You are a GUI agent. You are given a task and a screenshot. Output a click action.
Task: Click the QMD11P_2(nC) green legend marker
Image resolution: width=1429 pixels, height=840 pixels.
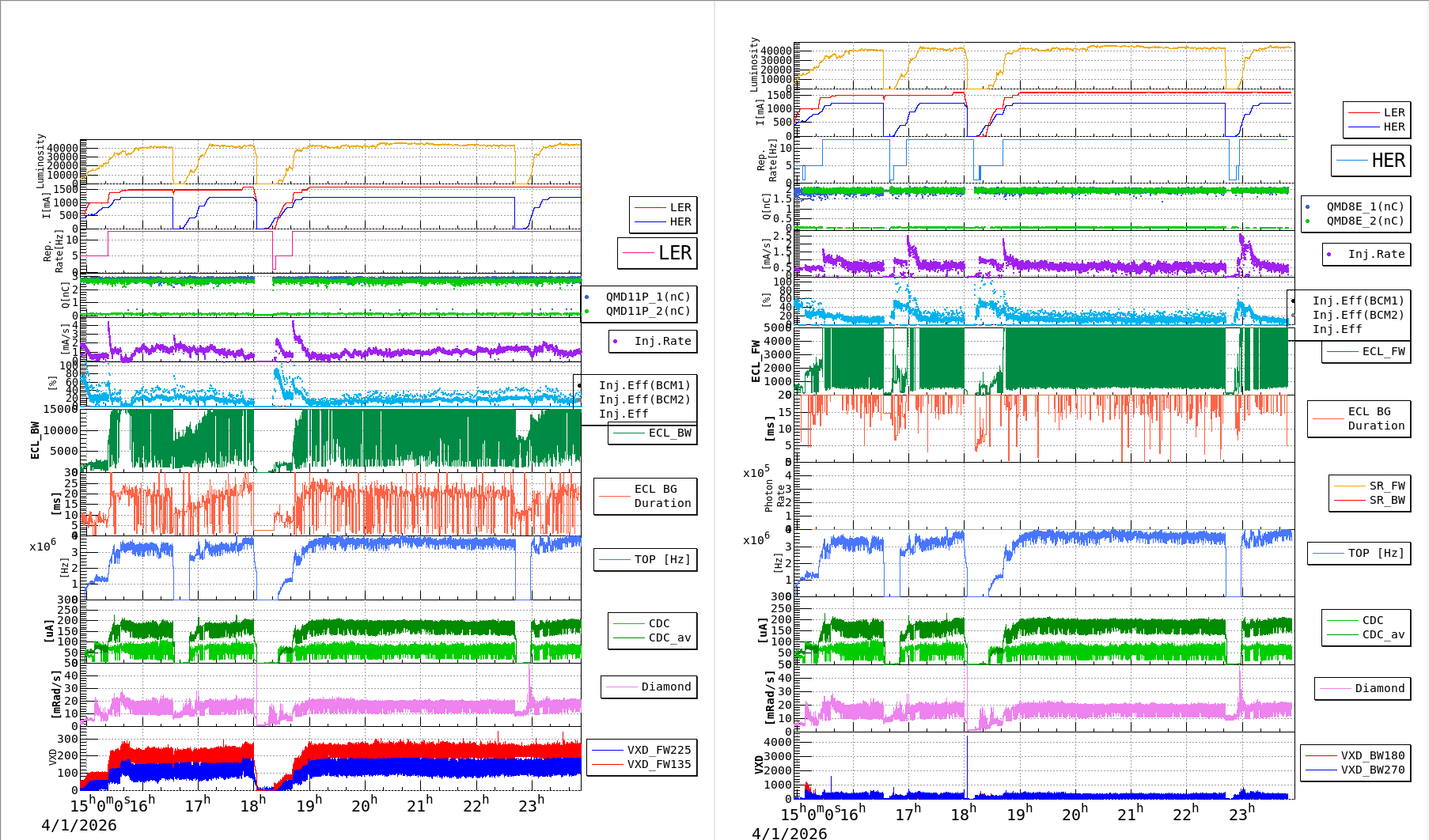tap(586, 312)
